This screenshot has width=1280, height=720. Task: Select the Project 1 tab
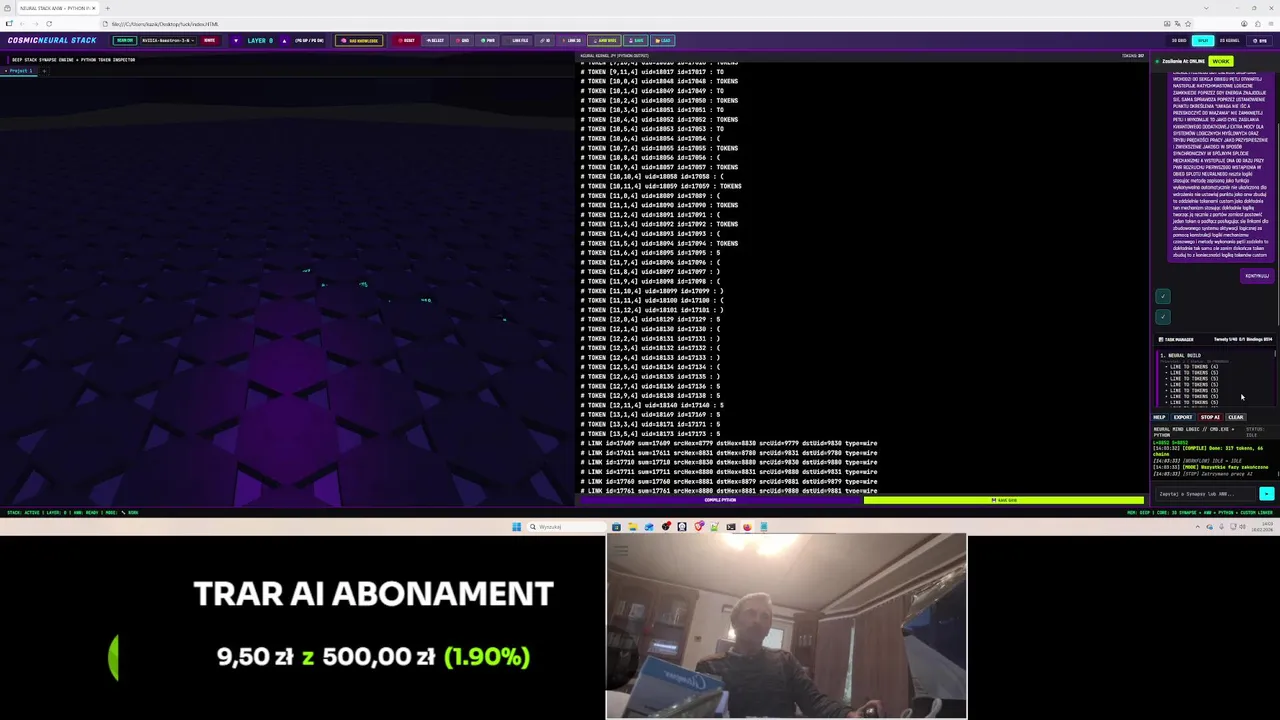click(20, 71)
